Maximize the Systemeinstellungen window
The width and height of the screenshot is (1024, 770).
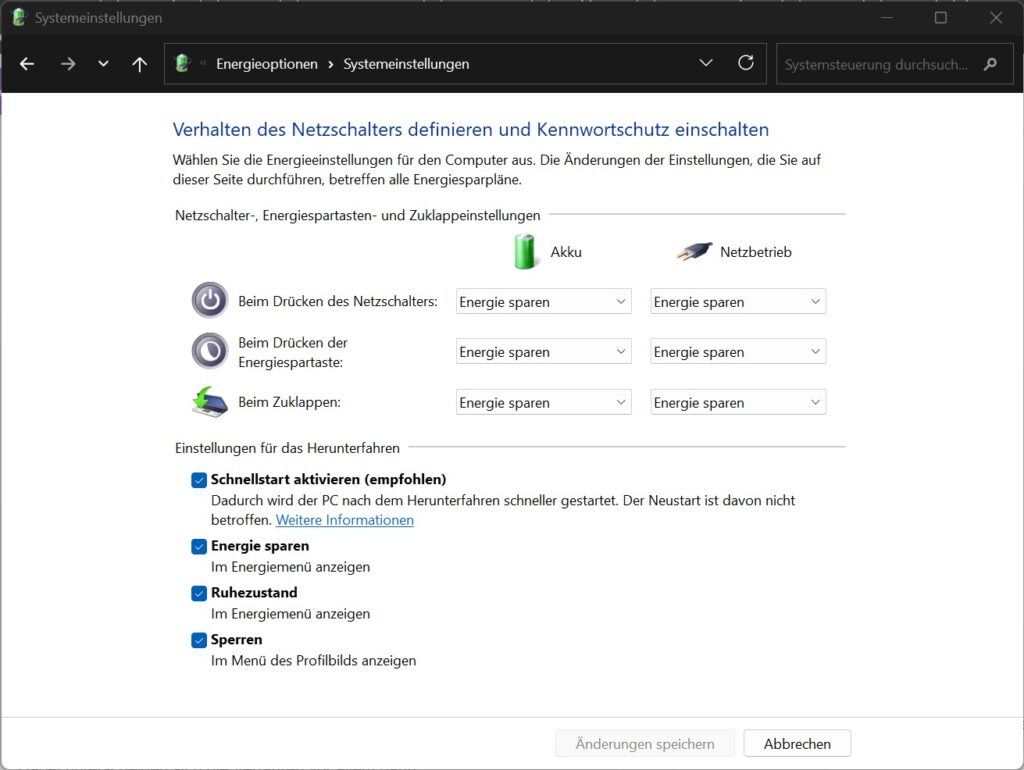pyautogui.click(x=940, y=18)
